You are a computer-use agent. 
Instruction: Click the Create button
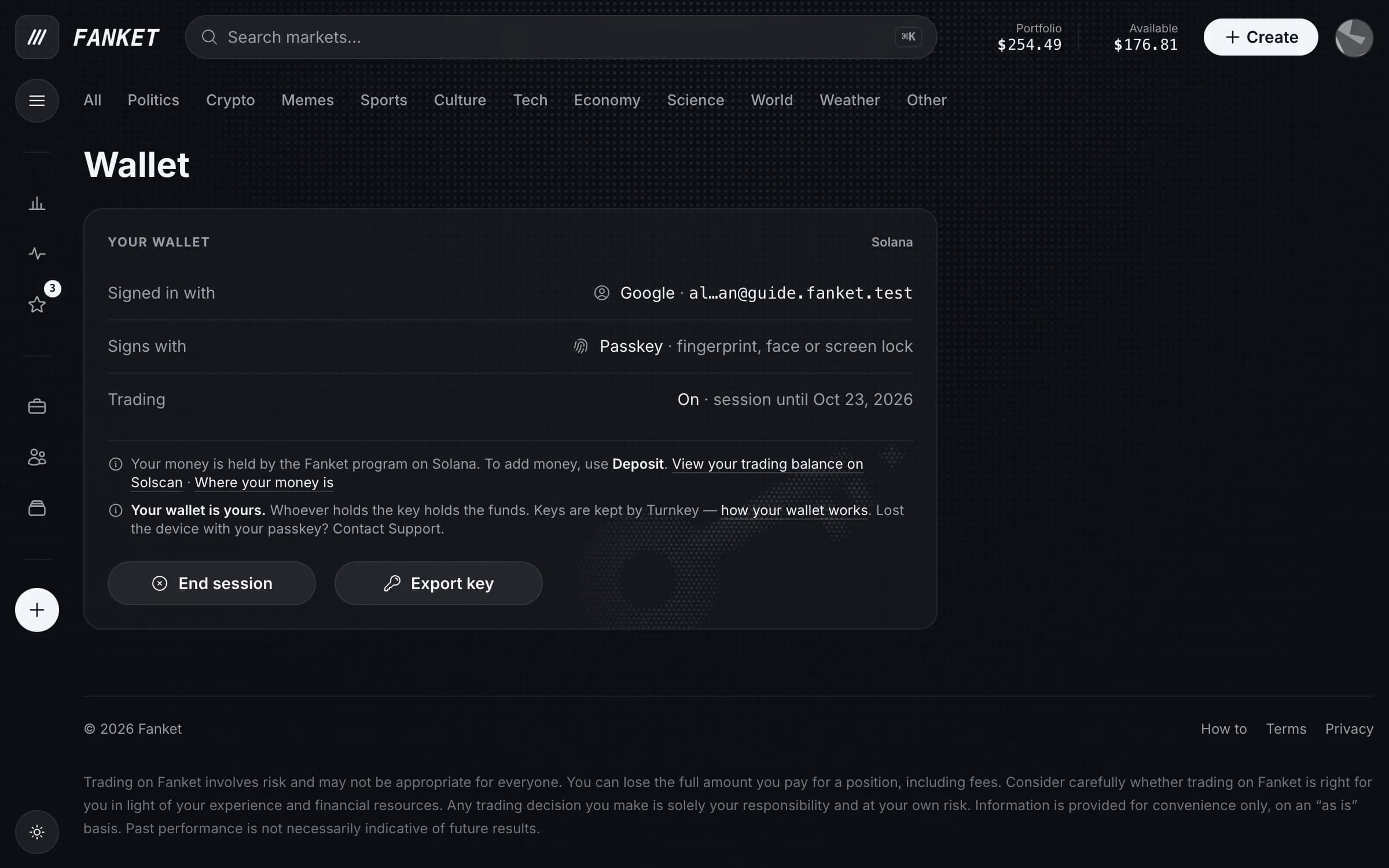coord(1261,37)
